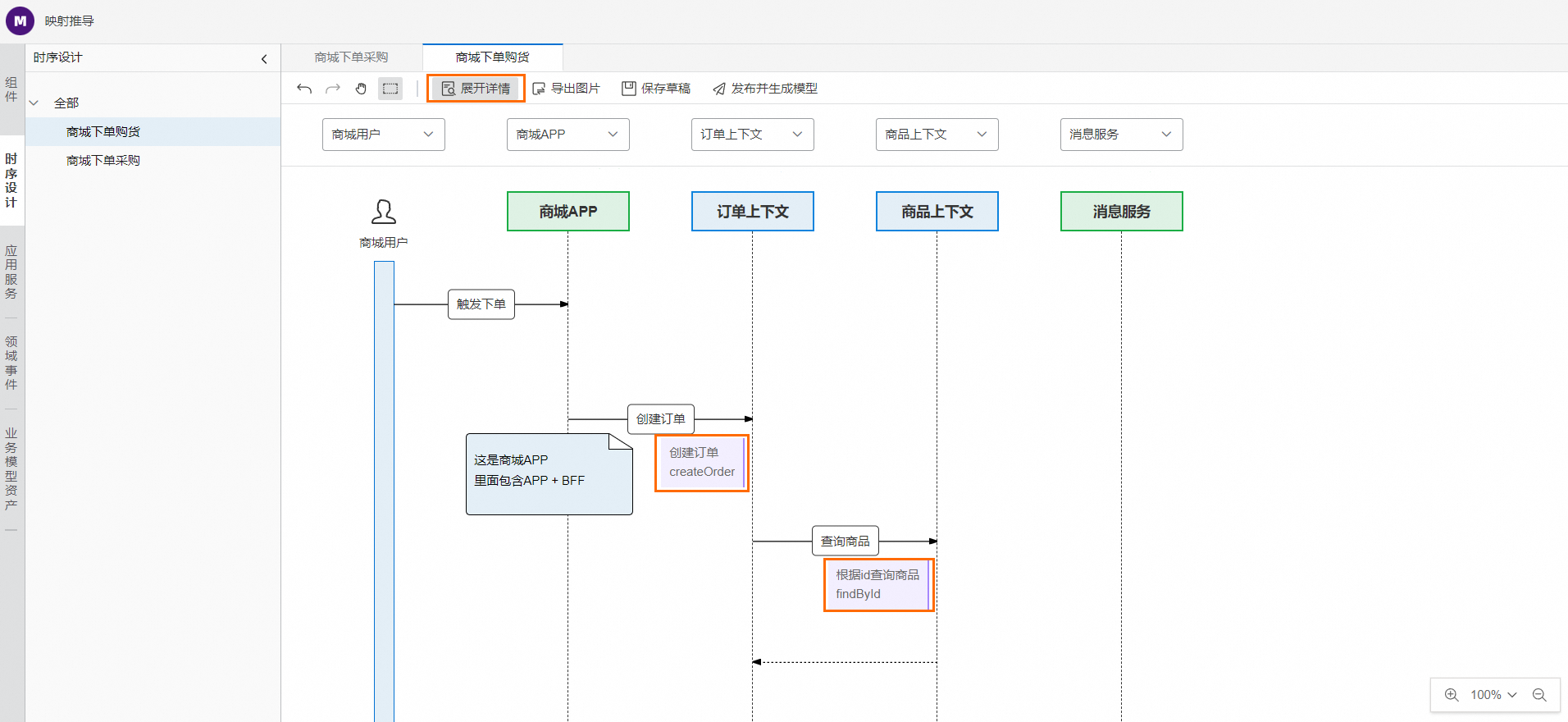Image resolution: width=1568 pixels, height=722 pixels.
Task: Select the 订单上下文 lifeline header
Action: (753, 212)
